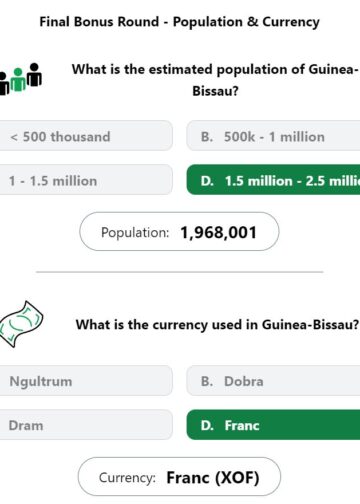Select the Dram currency answer
Screen dimensions: 360x504
pos(86,425)
